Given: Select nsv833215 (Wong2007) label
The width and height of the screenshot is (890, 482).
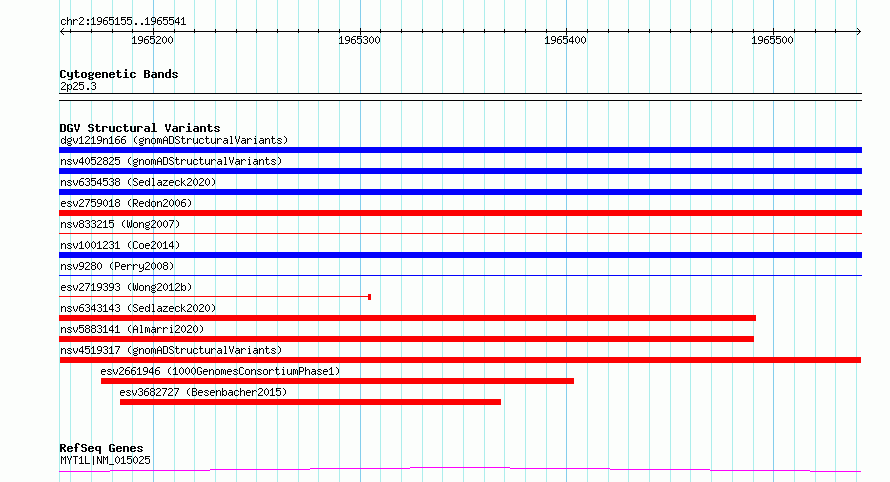Looking at the screenshot, I should click(120, 224).
